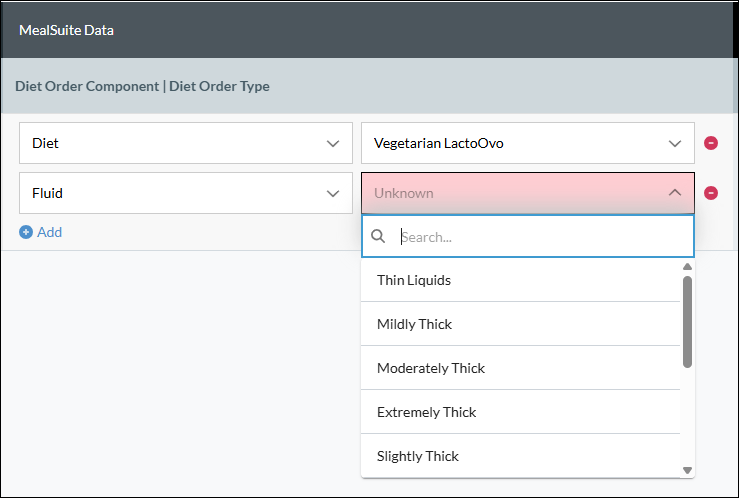The height and width of the screenshot is (498, 739).
Task: Open the Diet component dropdown
Action: [186, 143]
